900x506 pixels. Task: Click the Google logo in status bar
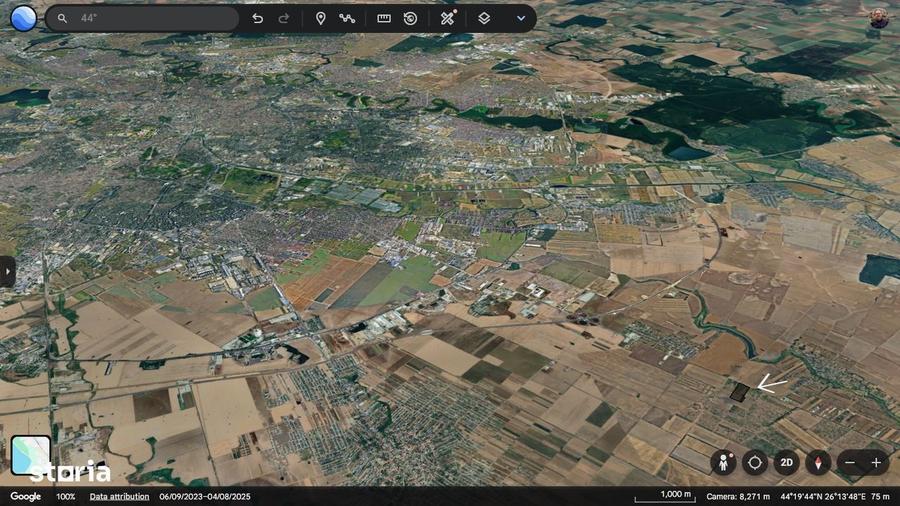pyautogui.click(x=25, y=497)
